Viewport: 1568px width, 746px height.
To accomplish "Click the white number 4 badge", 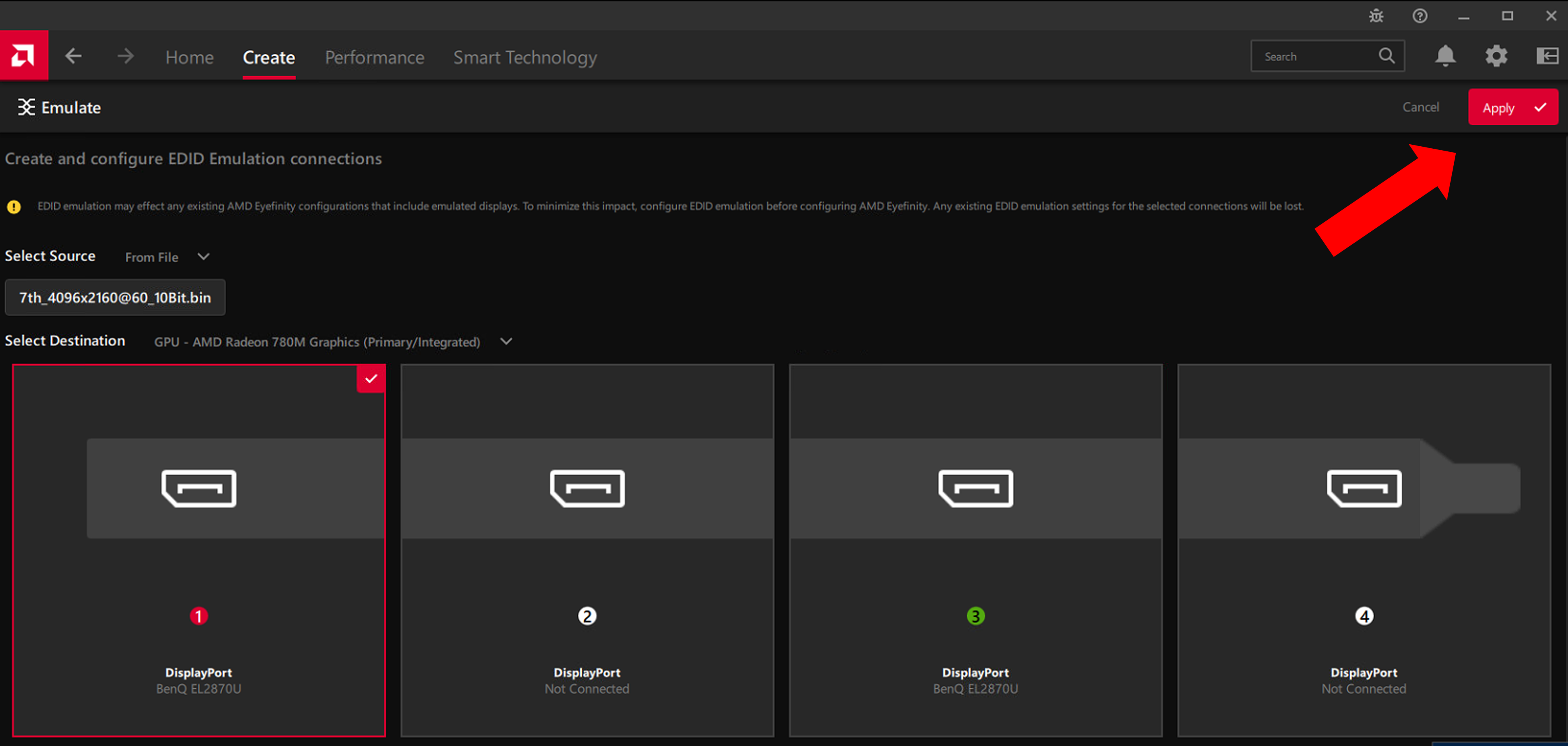I will 1364,616.
